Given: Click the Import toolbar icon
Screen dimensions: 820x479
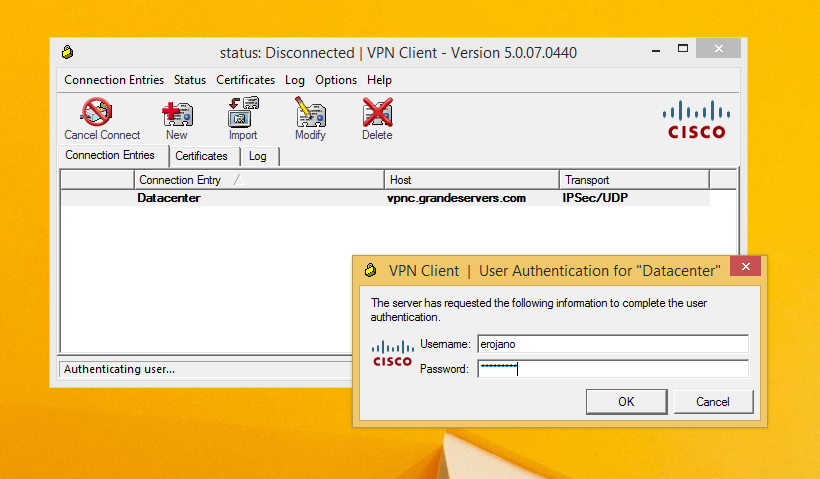Looking at the screenshot, I should point(243,119).
